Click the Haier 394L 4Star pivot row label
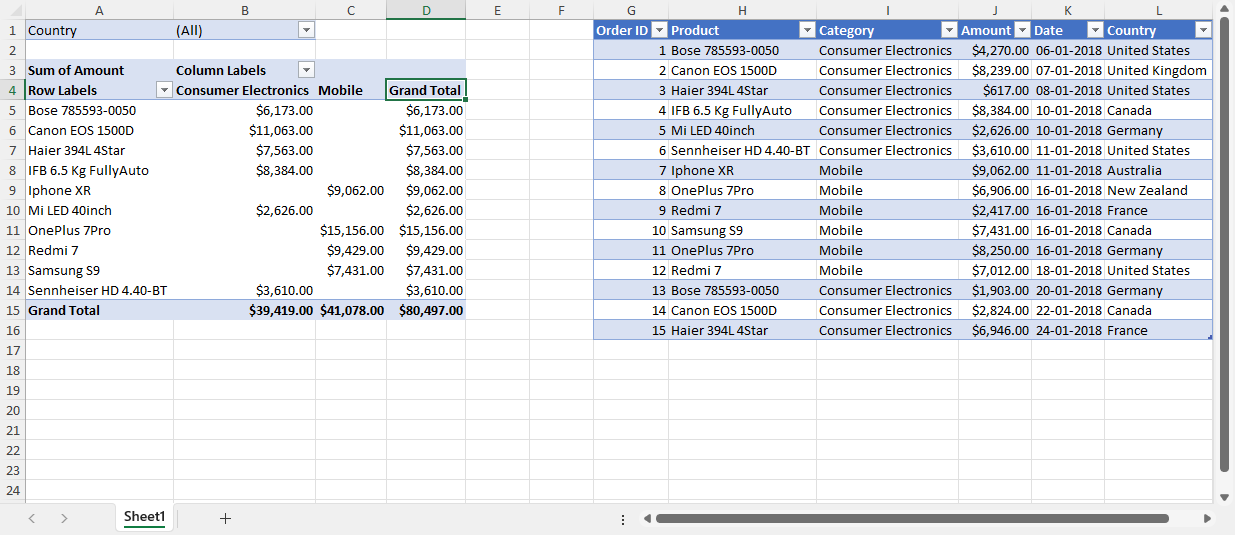This screenshot has height=535, width=1235. click(99, 150)
